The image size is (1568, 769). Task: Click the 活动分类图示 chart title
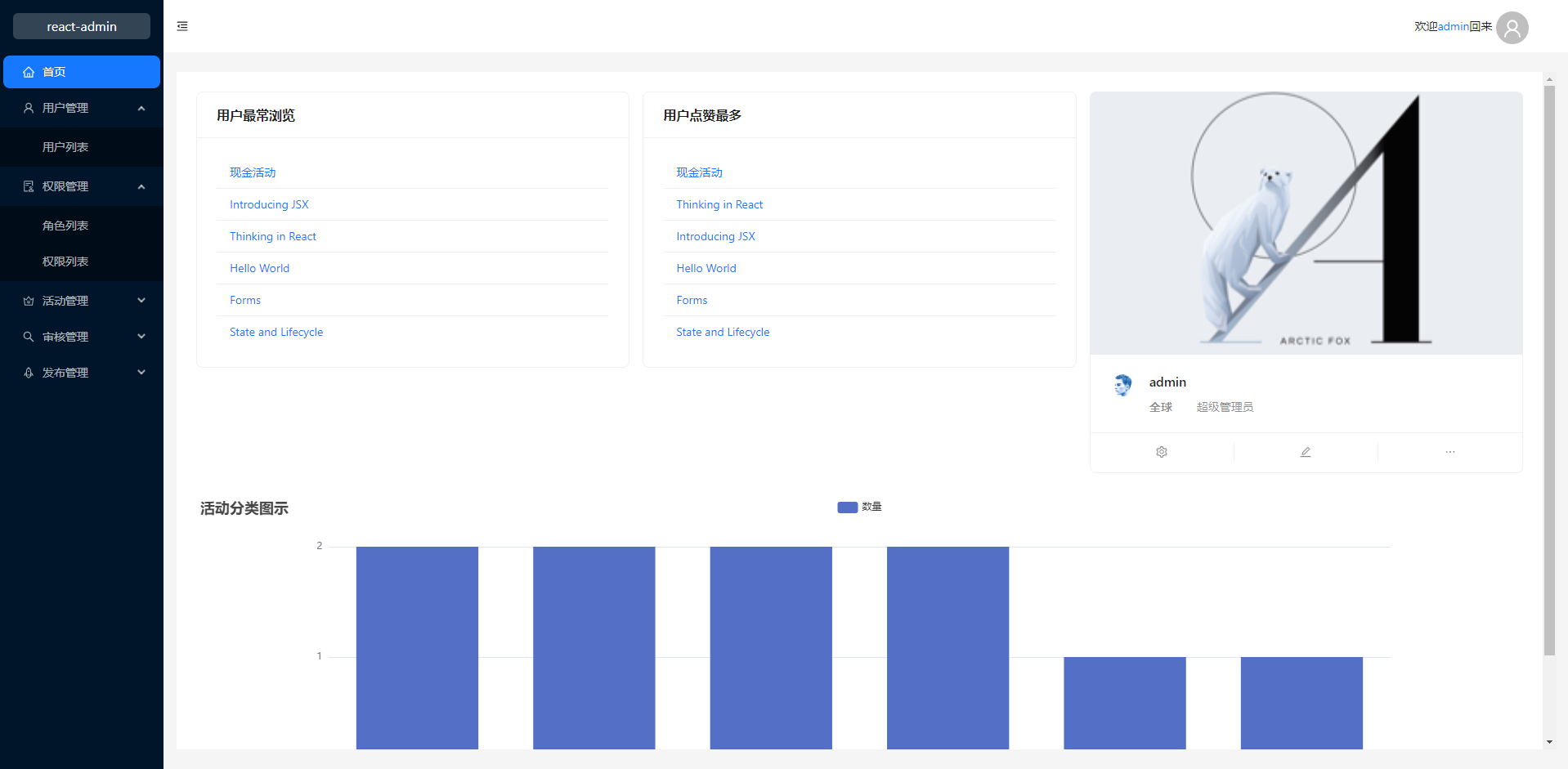[x=244, y=508]
